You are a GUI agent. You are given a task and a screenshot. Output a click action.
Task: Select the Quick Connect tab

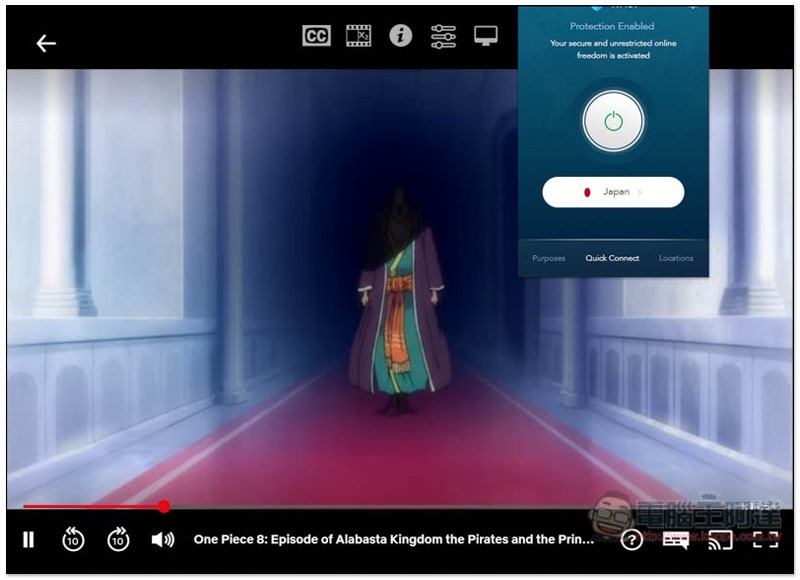tap(612, 258)
